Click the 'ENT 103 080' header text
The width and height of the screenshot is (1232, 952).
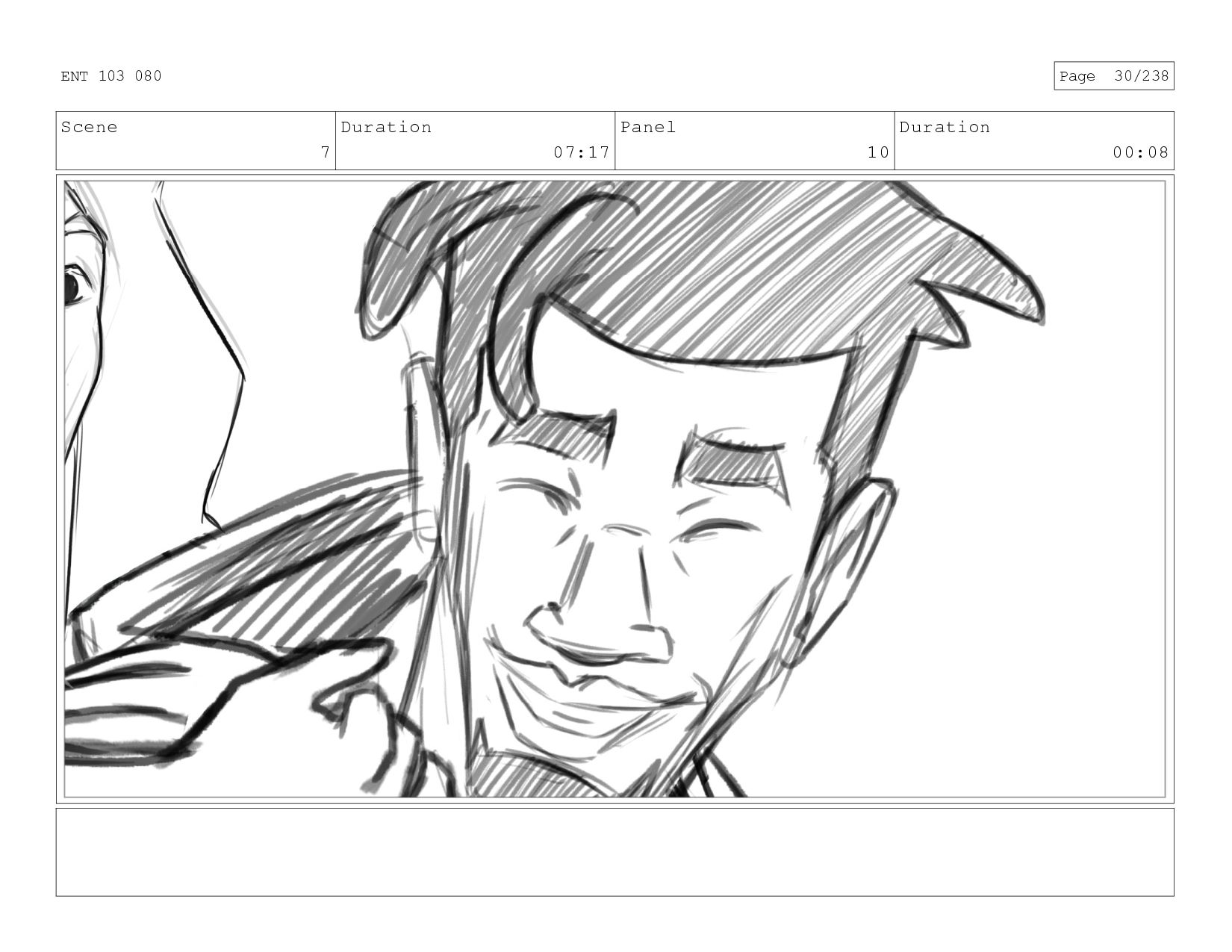point(111,76)
